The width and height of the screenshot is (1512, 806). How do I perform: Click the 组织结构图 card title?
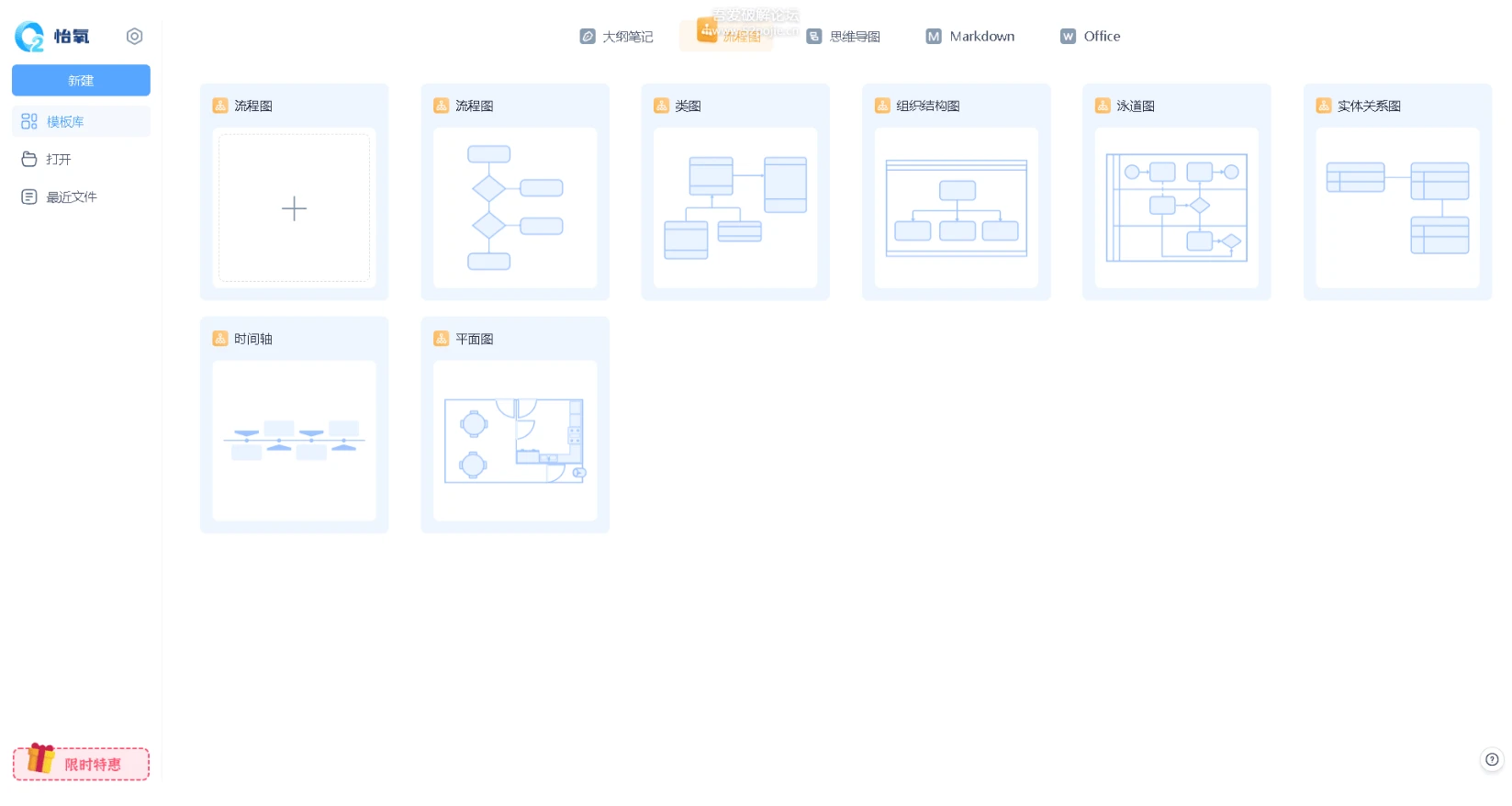point(928,106)
